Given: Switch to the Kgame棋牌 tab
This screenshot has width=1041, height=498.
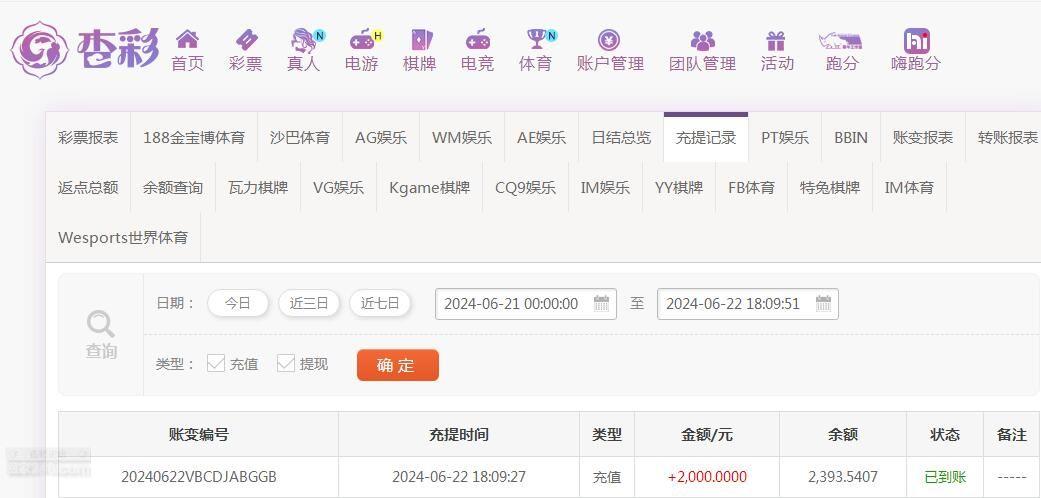Looking at the screenshot, I should (430, 188).
